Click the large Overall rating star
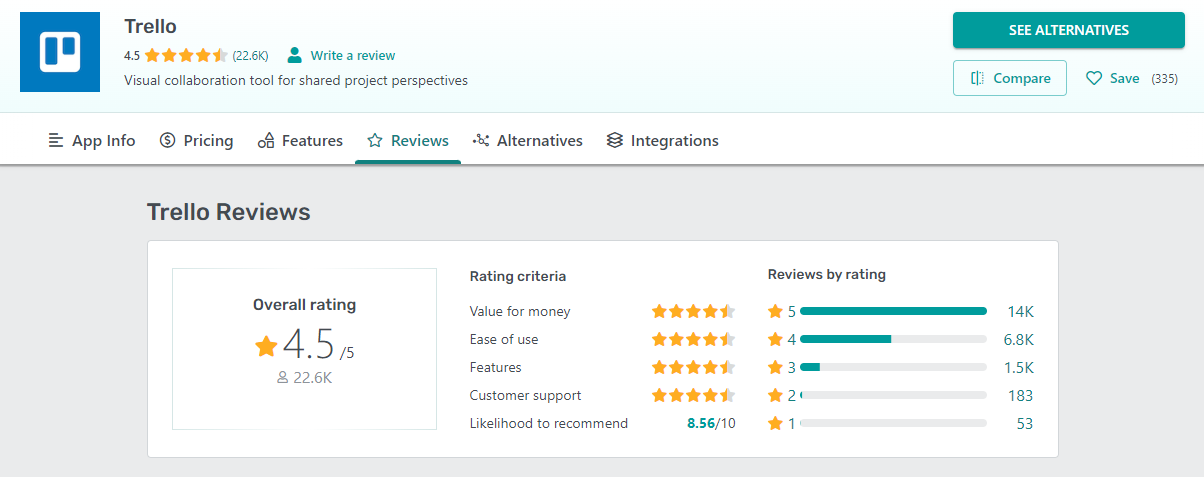1204x477 pixels. pos(266,346)
